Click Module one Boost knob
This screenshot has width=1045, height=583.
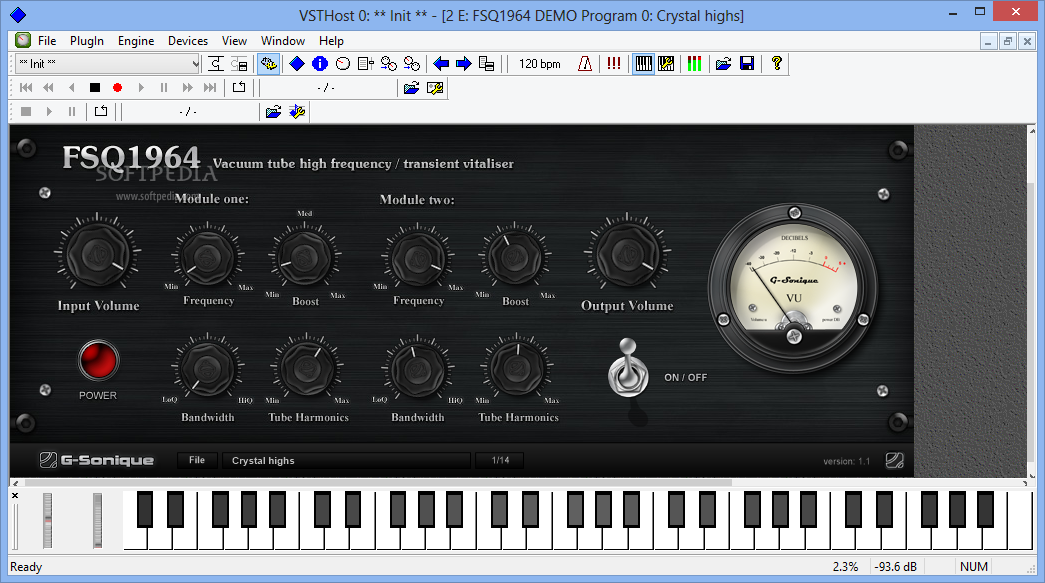tap(305, 257)
